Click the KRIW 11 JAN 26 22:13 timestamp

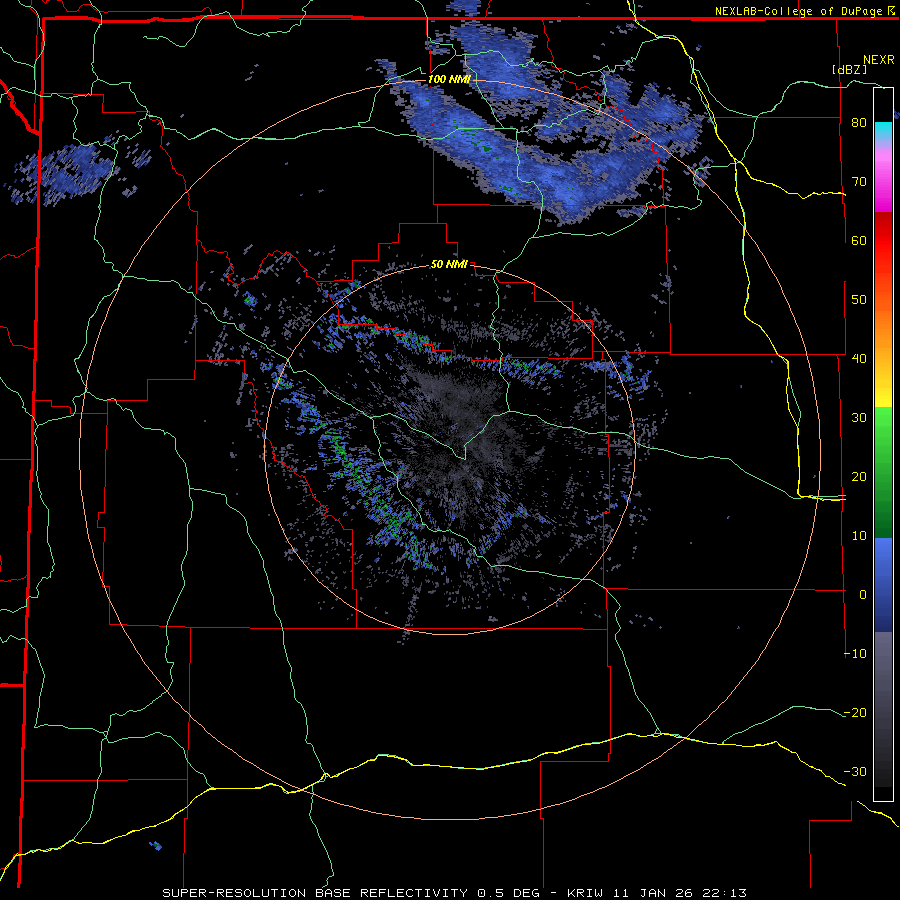click(657, 893)
